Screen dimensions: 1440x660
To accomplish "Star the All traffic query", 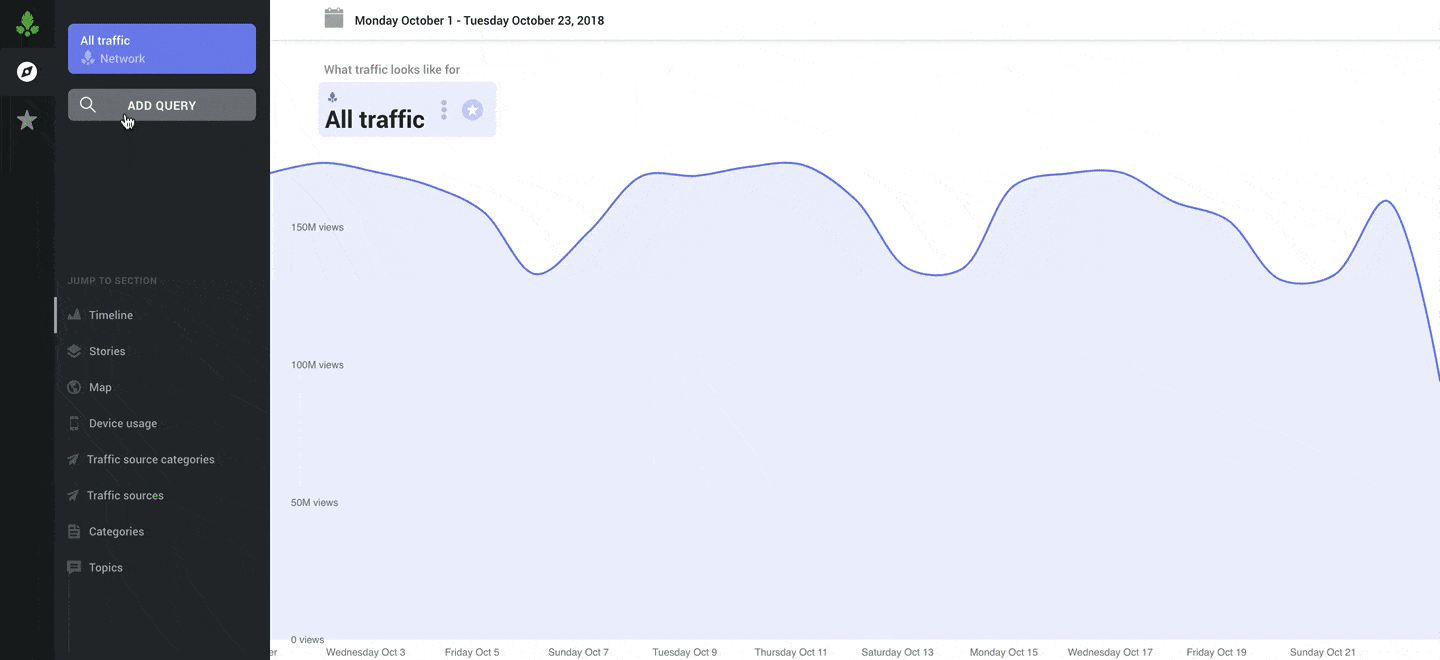I will [x=472, y=110].
